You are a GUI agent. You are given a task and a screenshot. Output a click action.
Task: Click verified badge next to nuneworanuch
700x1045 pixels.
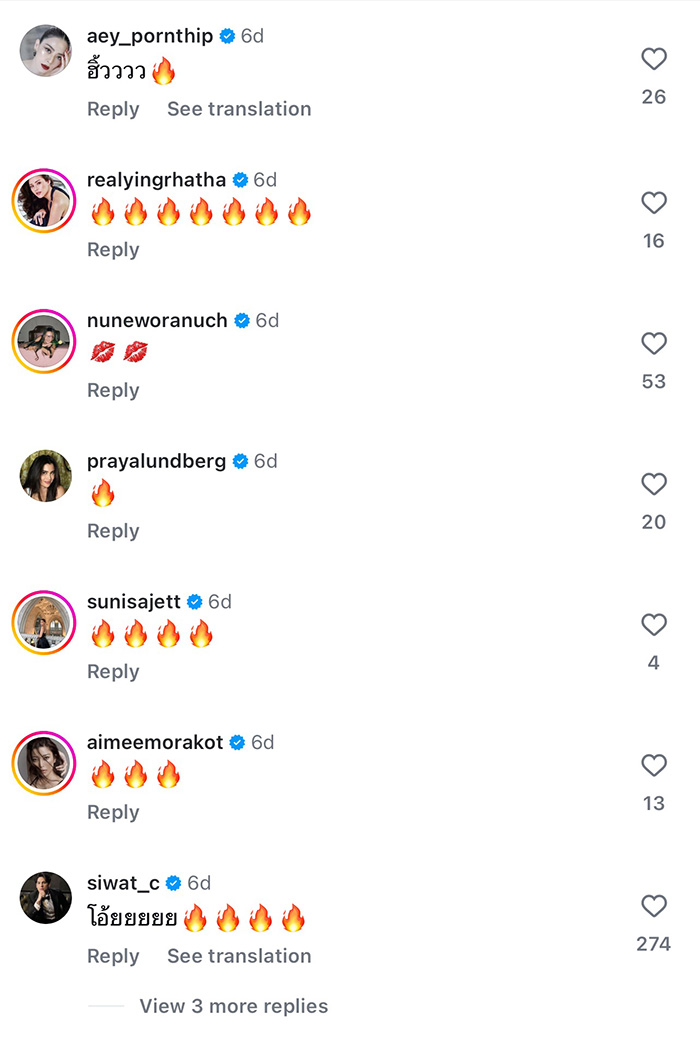tap(241, 321)
